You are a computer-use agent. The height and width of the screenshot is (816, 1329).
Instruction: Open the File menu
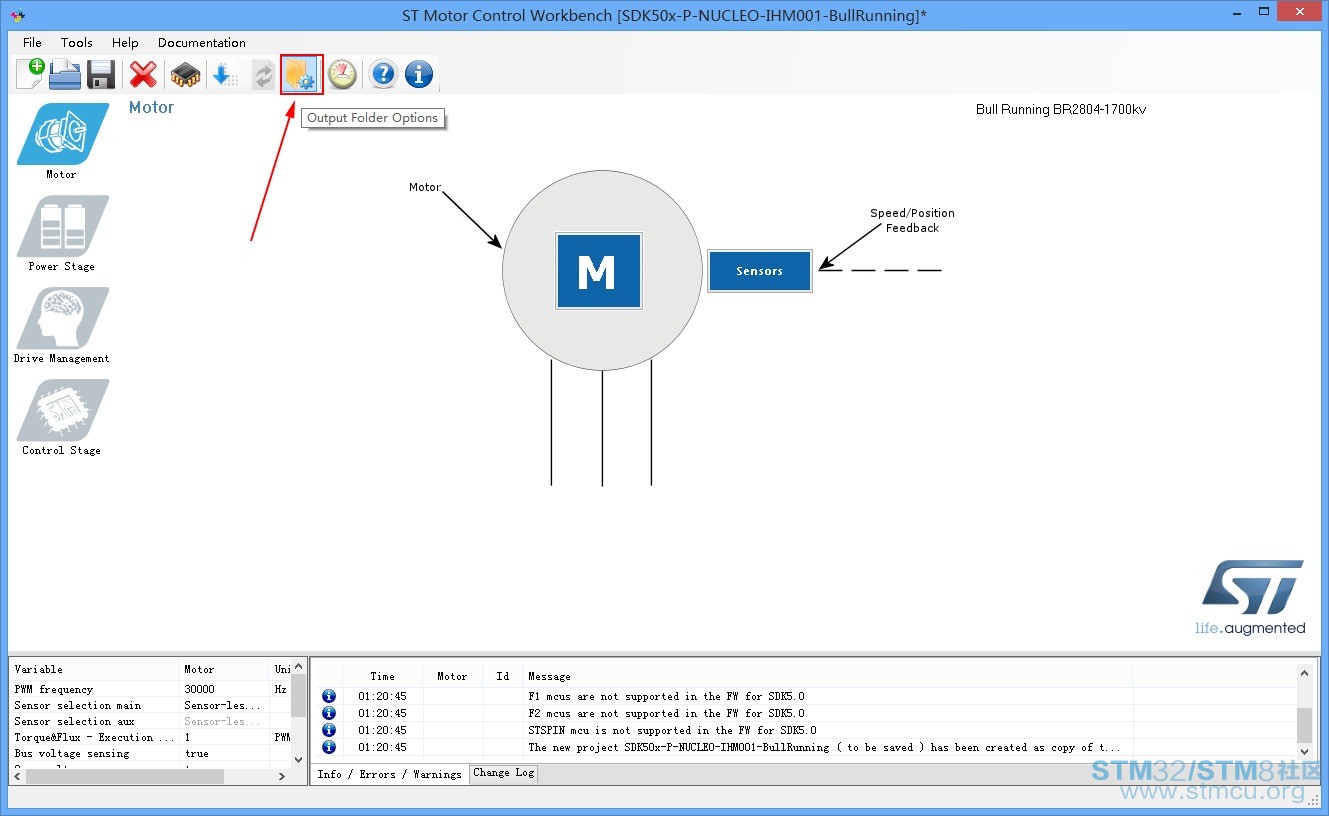32,43
